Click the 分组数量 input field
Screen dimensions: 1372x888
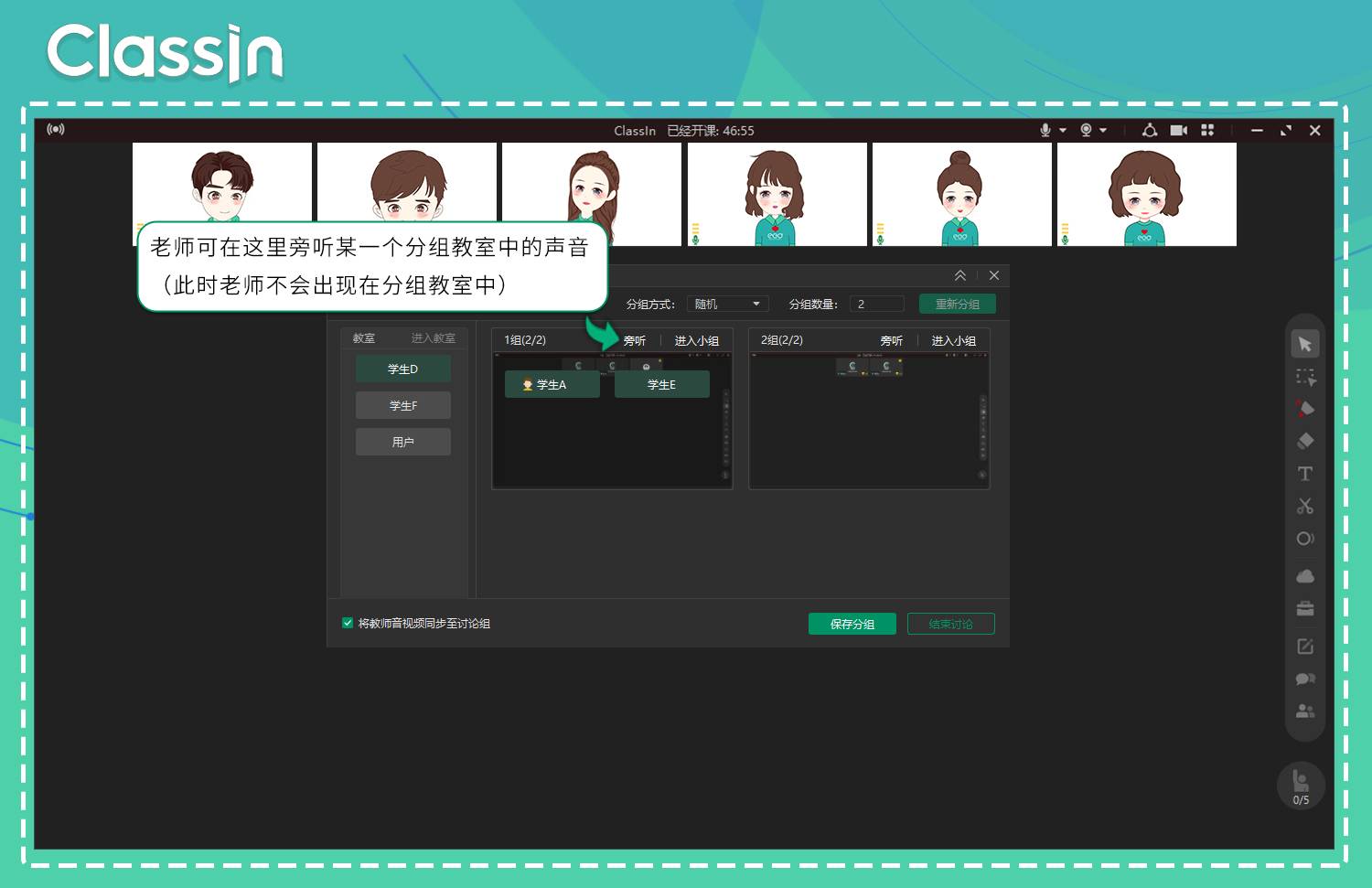tap(876, 304)
